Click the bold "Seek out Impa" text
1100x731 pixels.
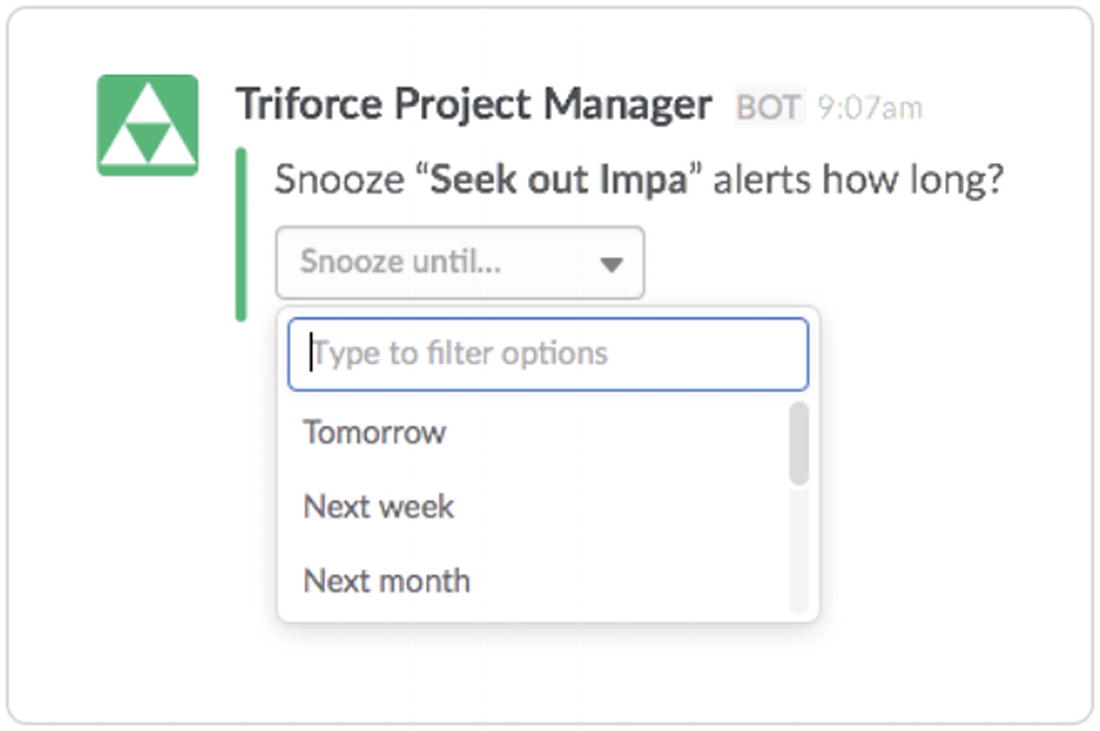(x=559, y=181)
